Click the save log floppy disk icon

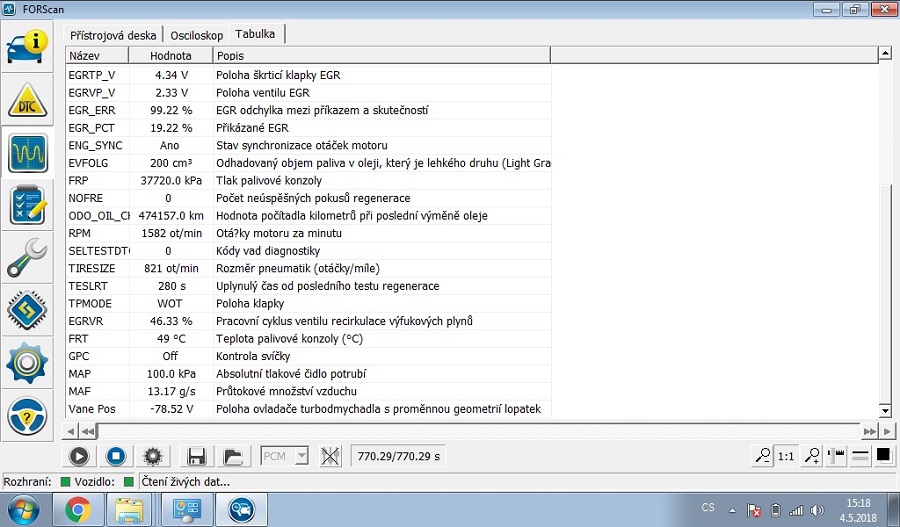(197, 456)
